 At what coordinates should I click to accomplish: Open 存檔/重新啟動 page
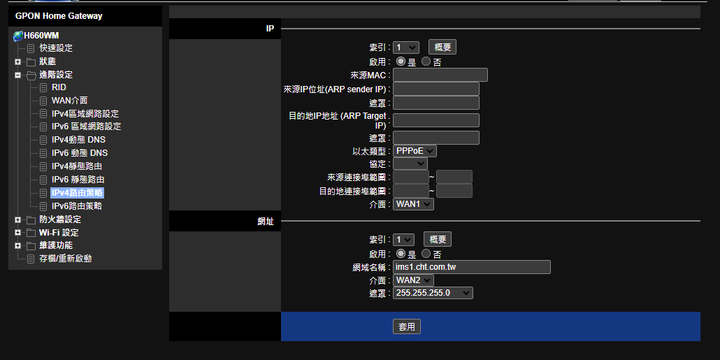[x=65, y=259]
